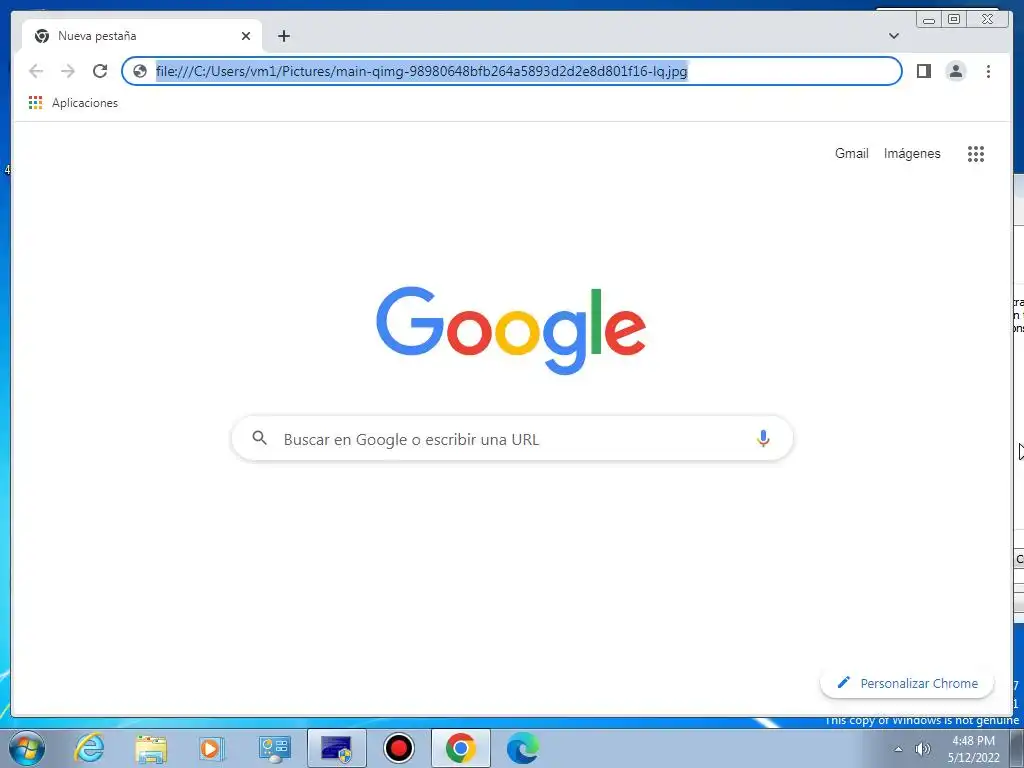Open Windows Media Player from the taskbar
The width and height of the screenshot is (1024, 768).
[212, 748]
